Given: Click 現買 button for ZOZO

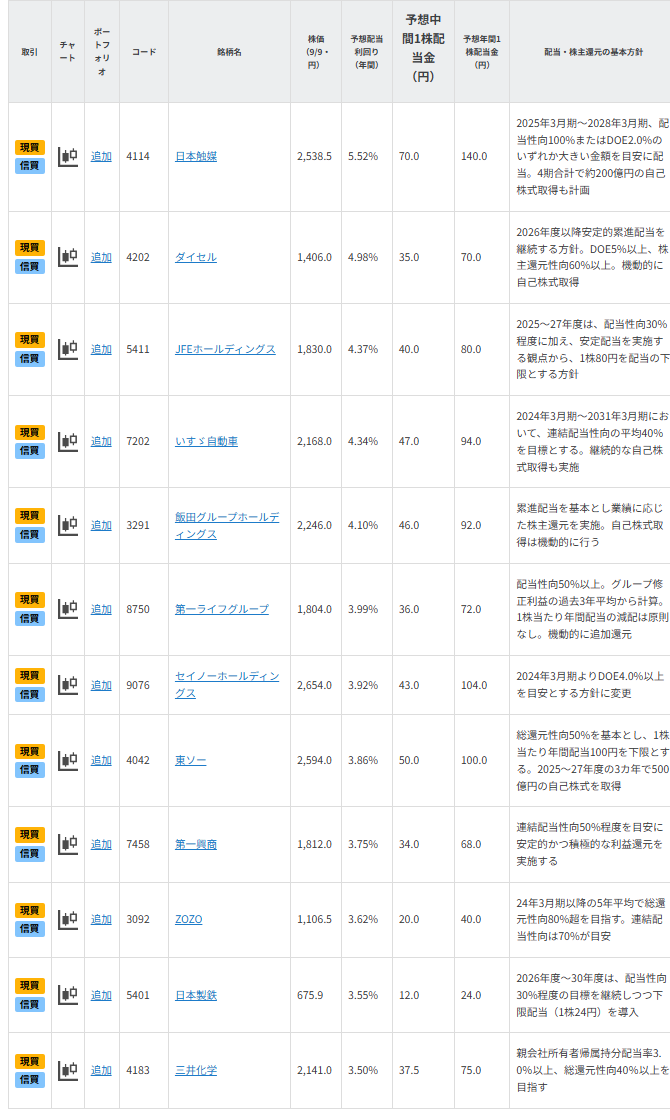Looking at the screenshot, I should 30,911.
